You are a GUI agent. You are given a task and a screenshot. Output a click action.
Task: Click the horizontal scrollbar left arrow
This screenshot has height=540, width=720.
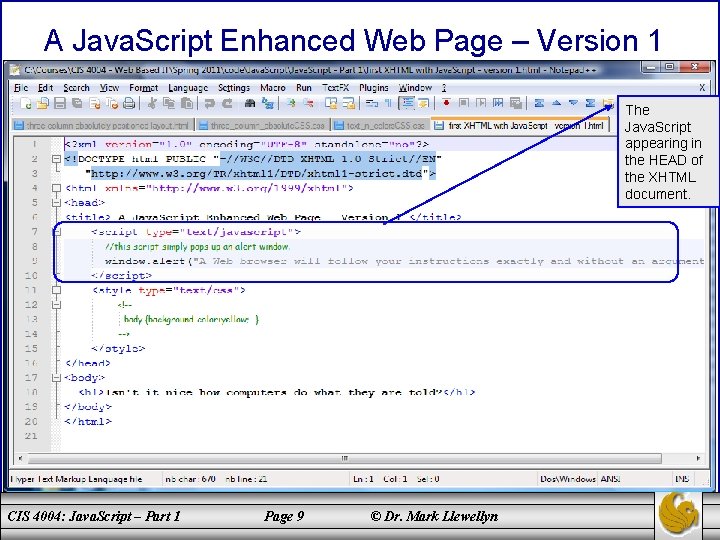tap(20, 458)
